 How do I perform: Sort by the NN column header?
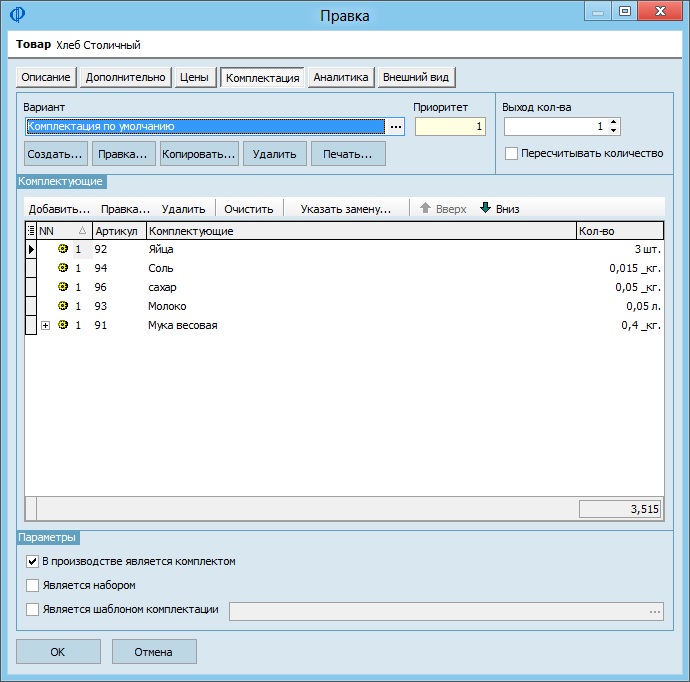pos(64,231)
